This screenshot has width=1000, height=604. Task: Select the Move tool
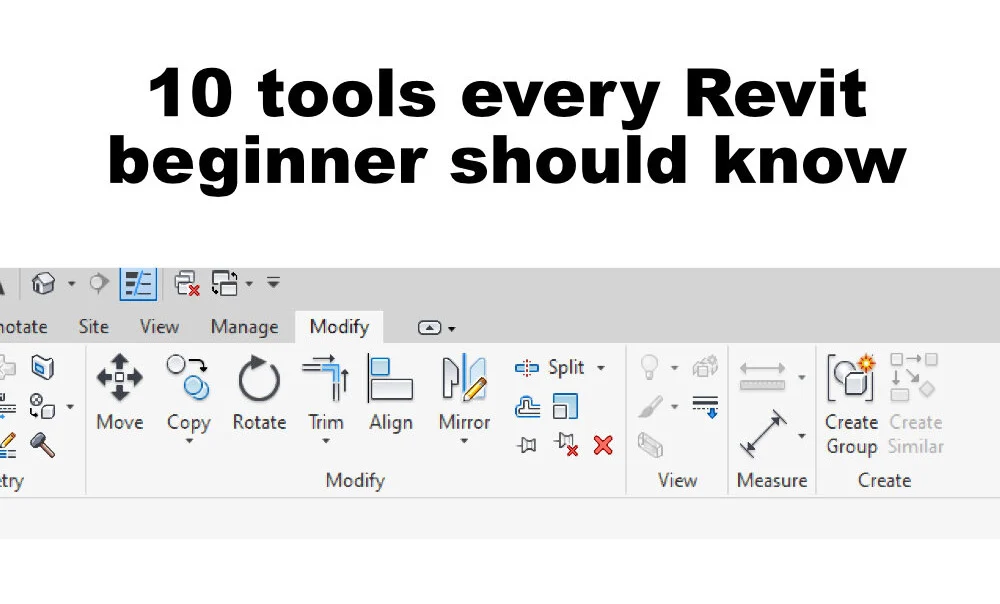click(x=119, y=393)
